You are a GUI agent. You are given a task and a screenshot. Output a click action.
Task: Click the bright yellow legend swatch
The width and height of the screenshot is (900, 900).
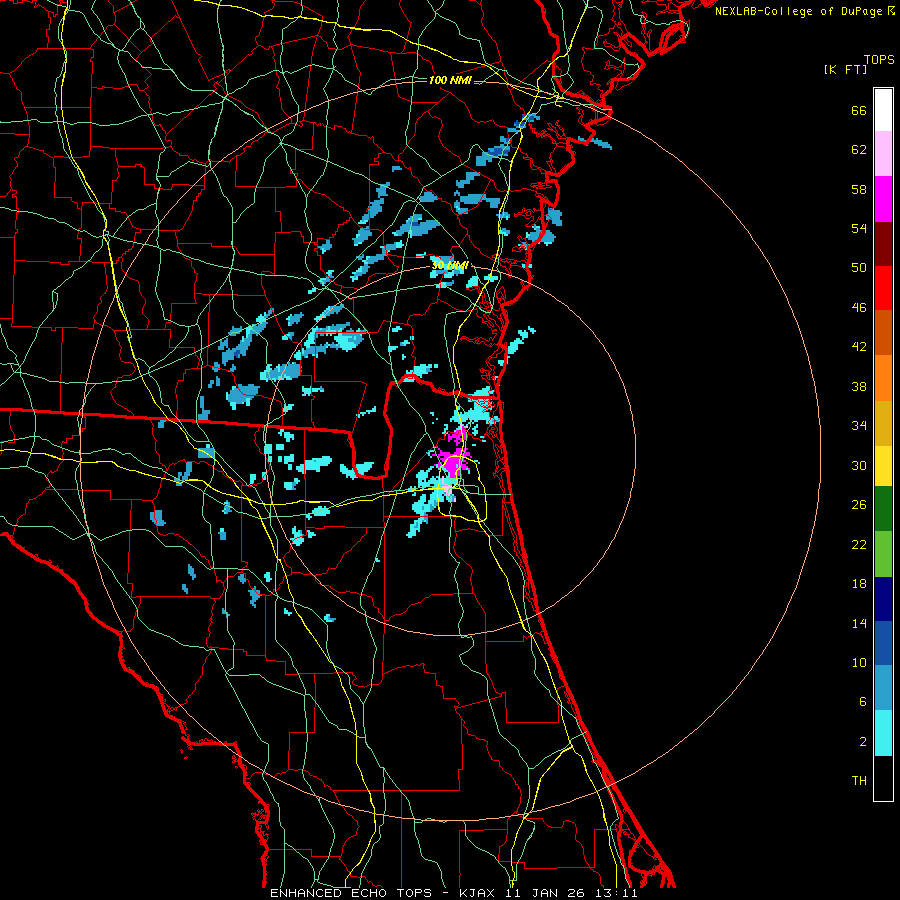(883, 465)
